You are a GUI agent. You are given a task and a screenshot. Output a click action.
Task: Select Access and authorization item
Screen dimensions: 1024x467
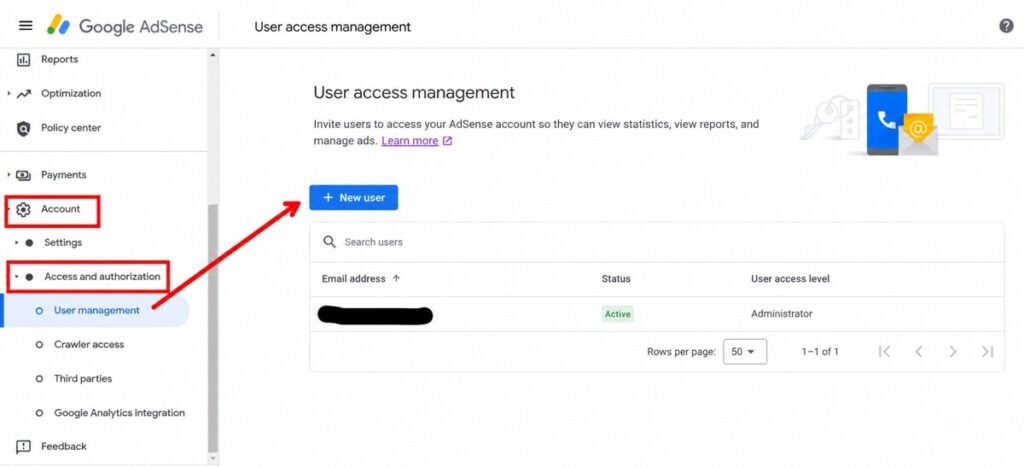click(103, 277)
